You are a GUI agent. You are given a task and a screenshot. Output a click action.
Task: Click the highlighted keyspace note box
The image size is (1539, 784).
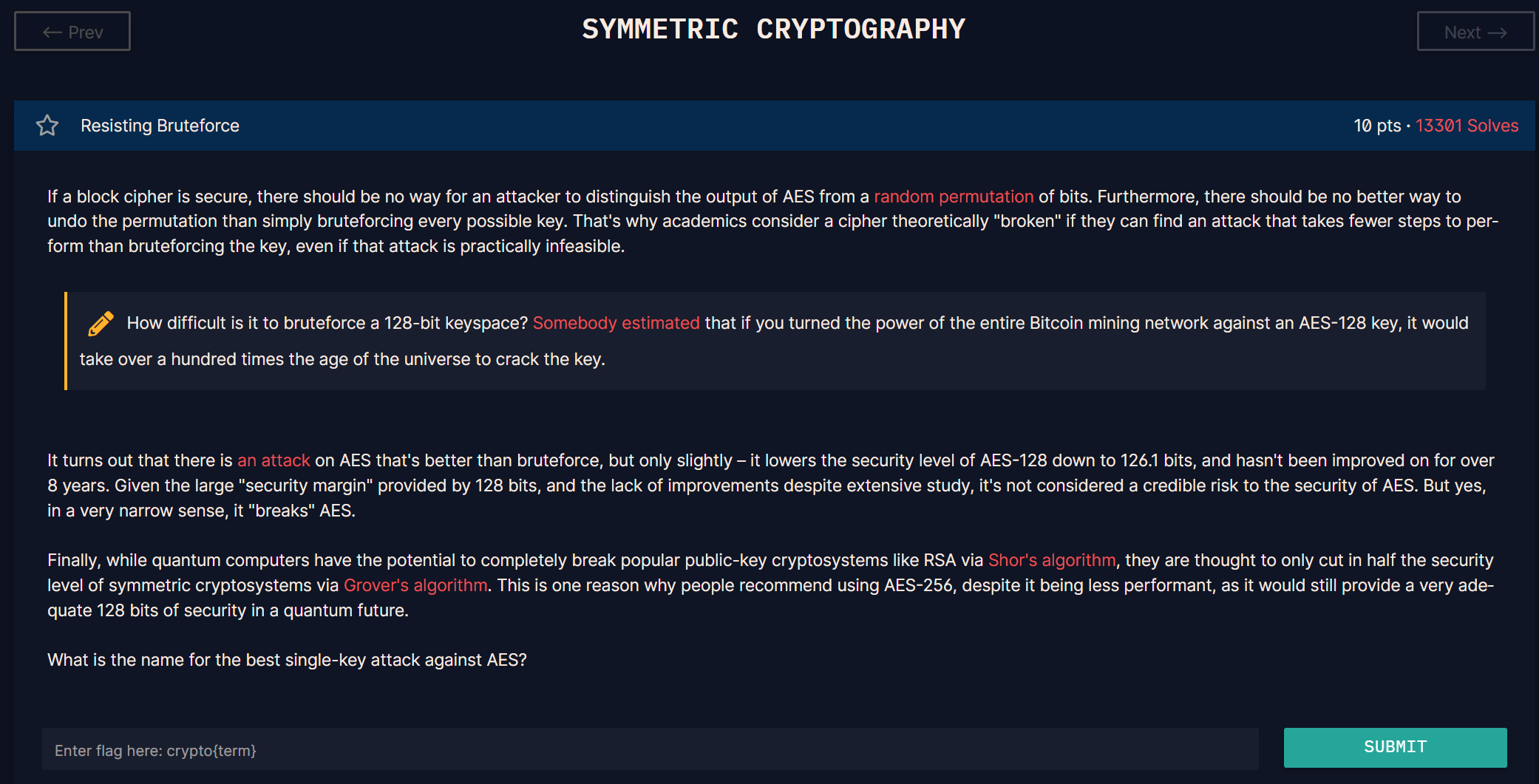click(x=775, y=341)
